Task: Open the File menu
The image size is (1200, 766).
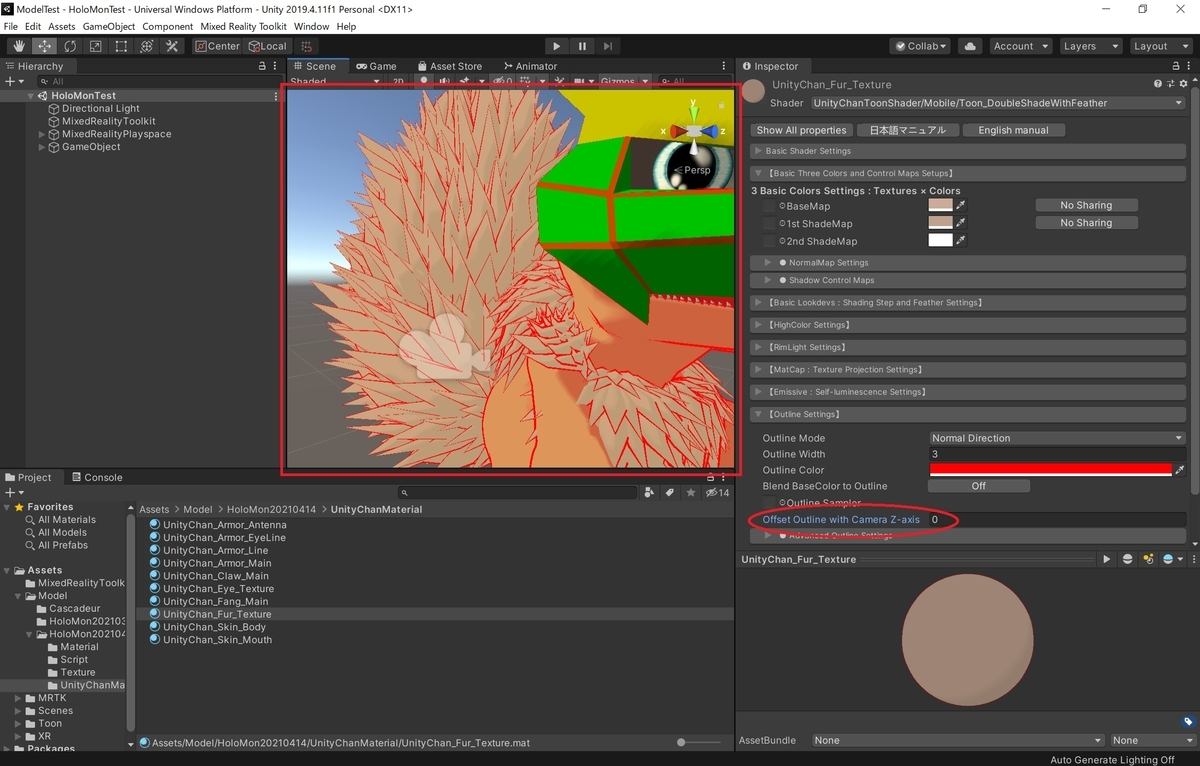Action: pyautogui.click(x=11, y=26)
